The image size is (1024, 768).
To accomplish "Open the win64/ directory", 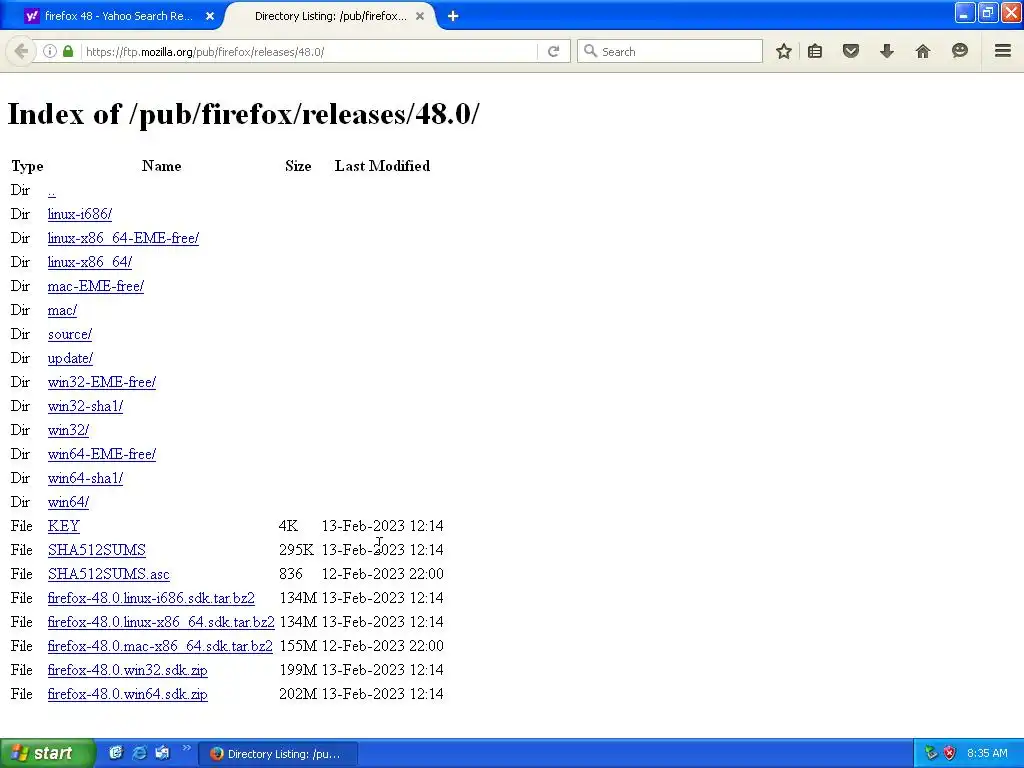I will point(68,502).
